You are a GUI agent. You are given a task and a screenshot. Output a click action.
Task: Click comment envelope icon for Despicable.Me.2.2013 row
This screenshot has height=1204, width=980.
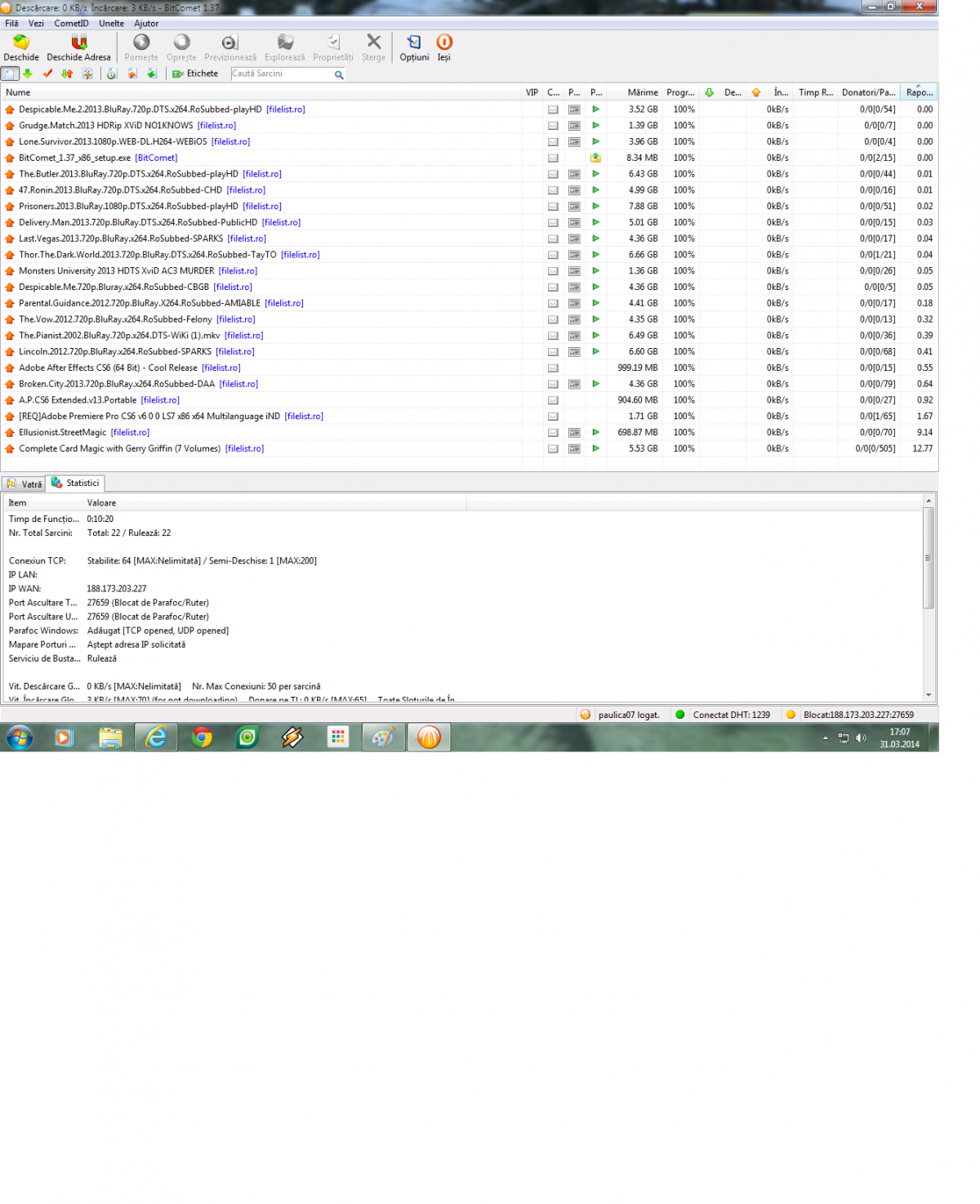coord(553,109)
